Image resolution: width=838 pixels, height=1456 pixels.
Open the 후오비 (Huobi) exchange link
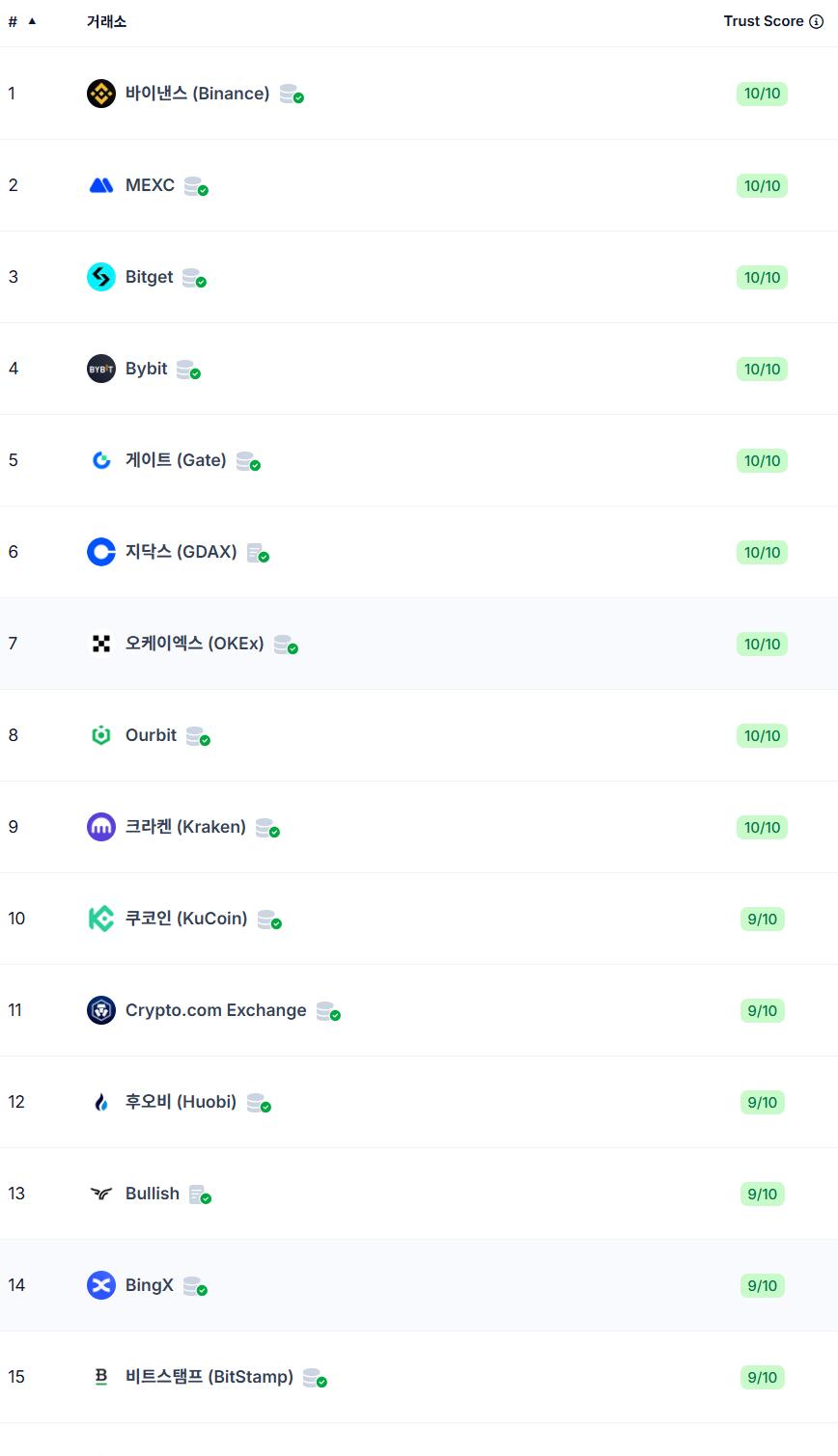[x=181, y=1102]
